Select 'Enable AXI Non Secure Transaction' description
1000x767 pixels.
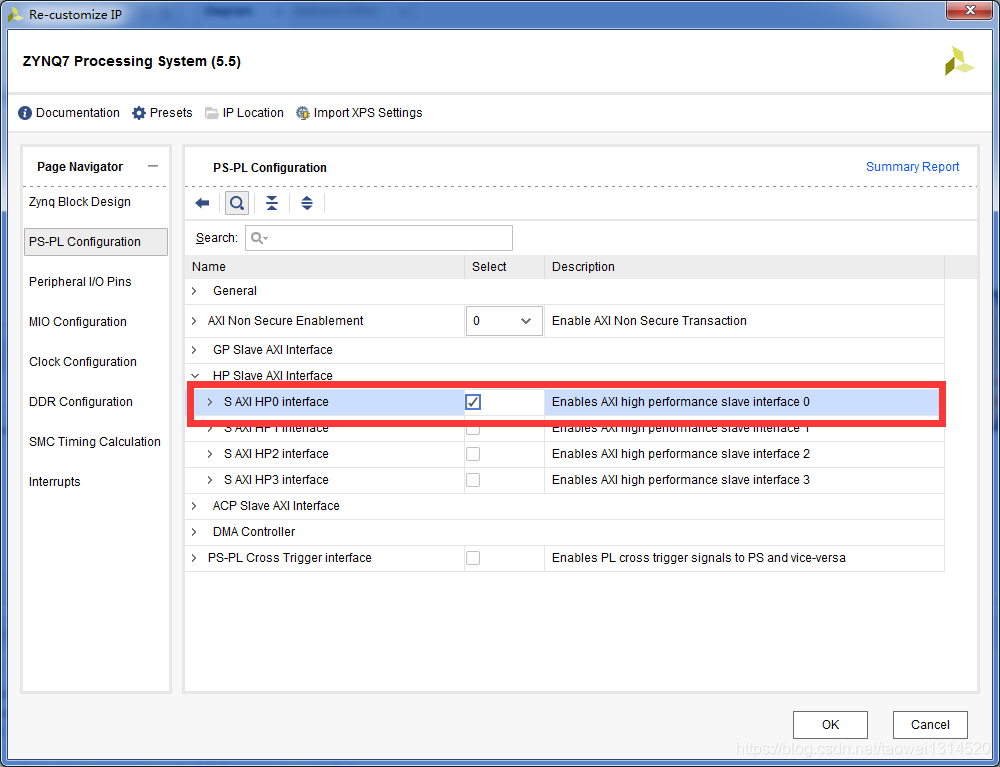pos(649,321)
